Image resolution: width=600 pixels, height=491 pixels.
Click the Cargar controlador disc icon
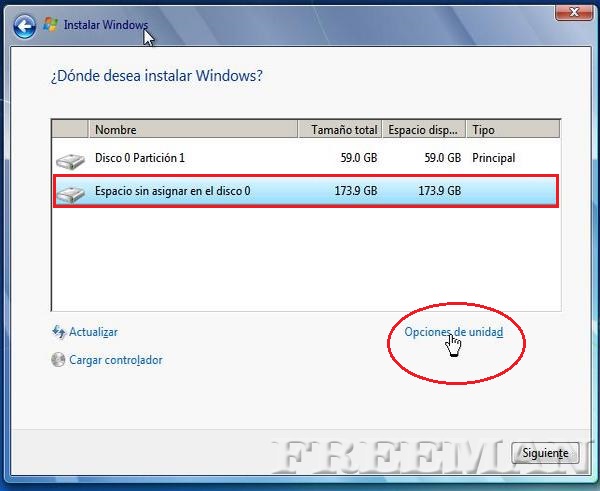[58, 360]
